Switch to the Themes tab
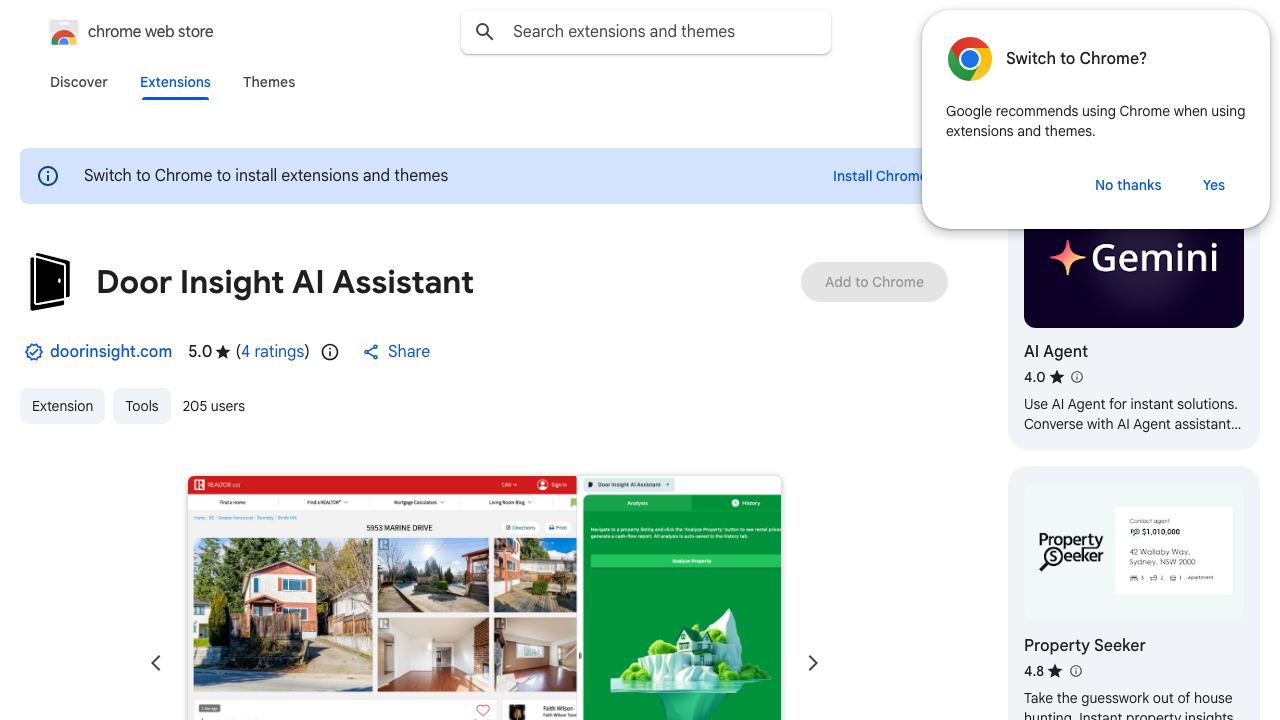Screen dimensions: 1280x720 point(269,82)
